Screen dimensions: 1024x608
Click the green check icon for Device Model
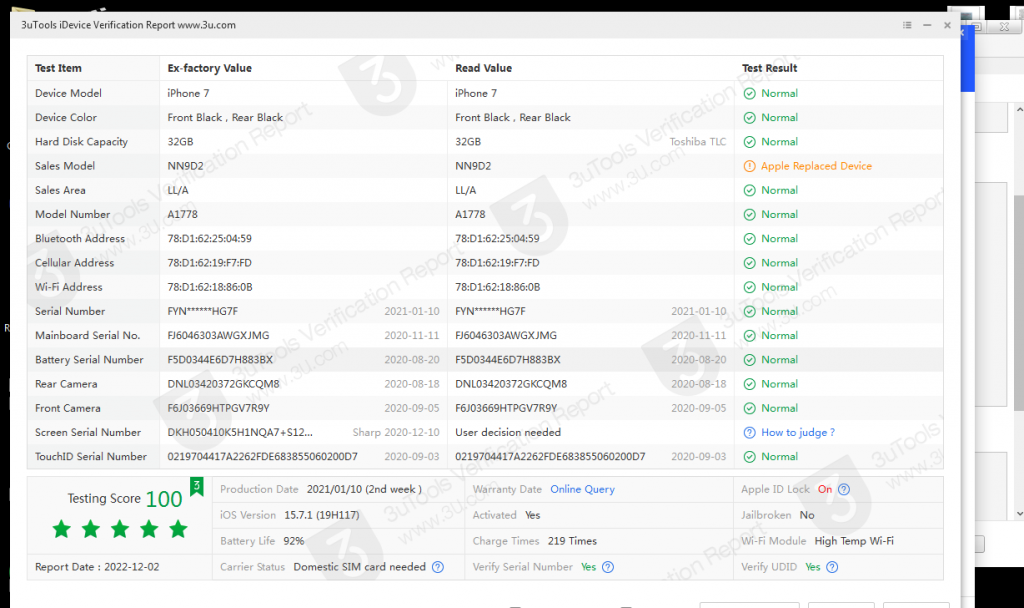tap(750, 93)
